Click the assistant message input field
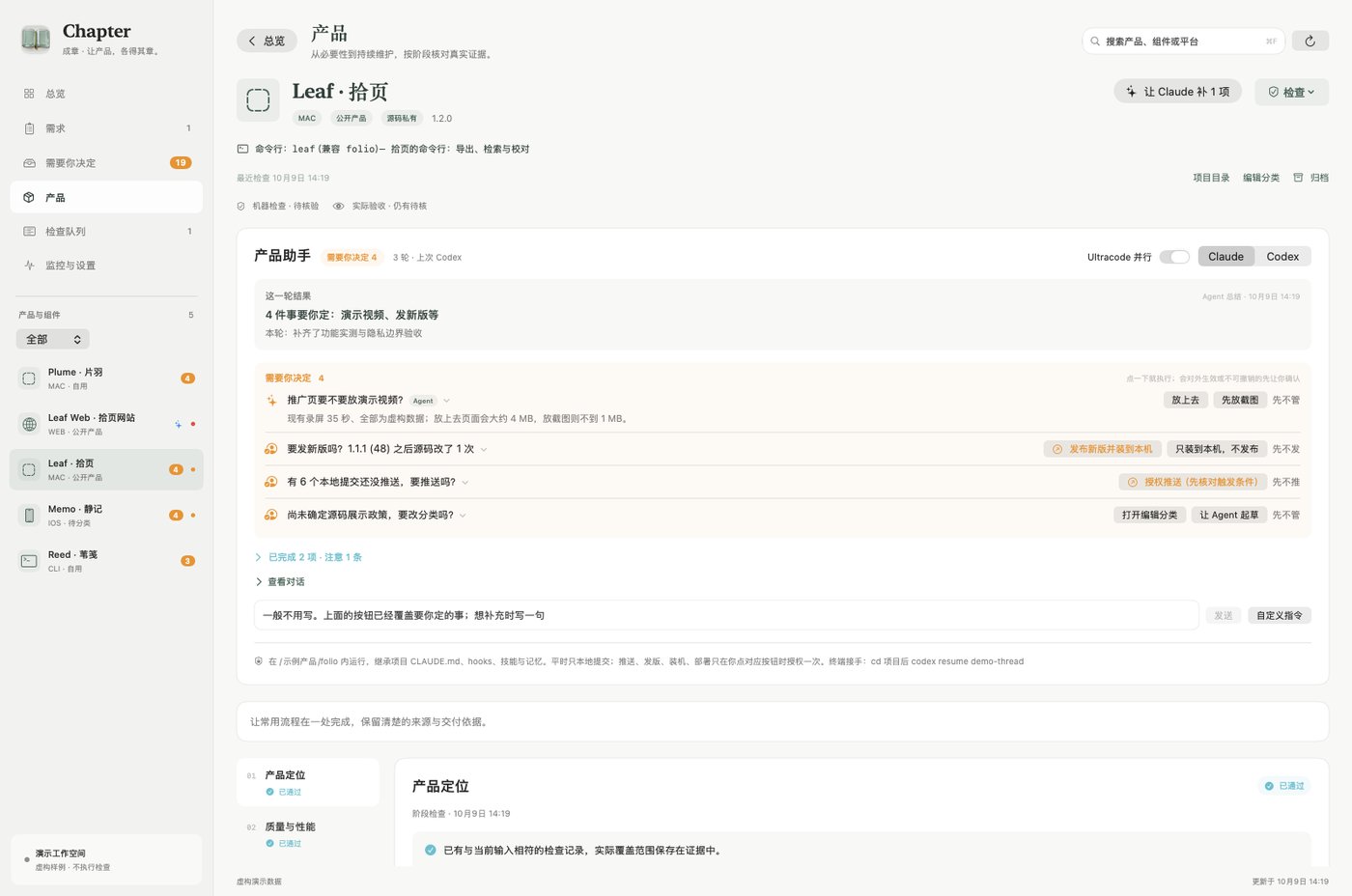The width and height of the screenshot is (1352, 896). (726, 615)
